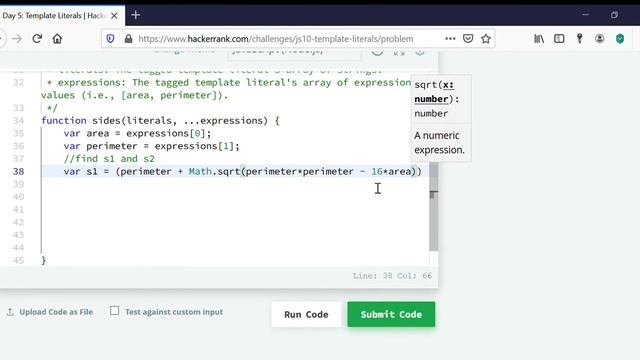Toggle the browser sidebar
640x360 pixels.
click(559, 39)
